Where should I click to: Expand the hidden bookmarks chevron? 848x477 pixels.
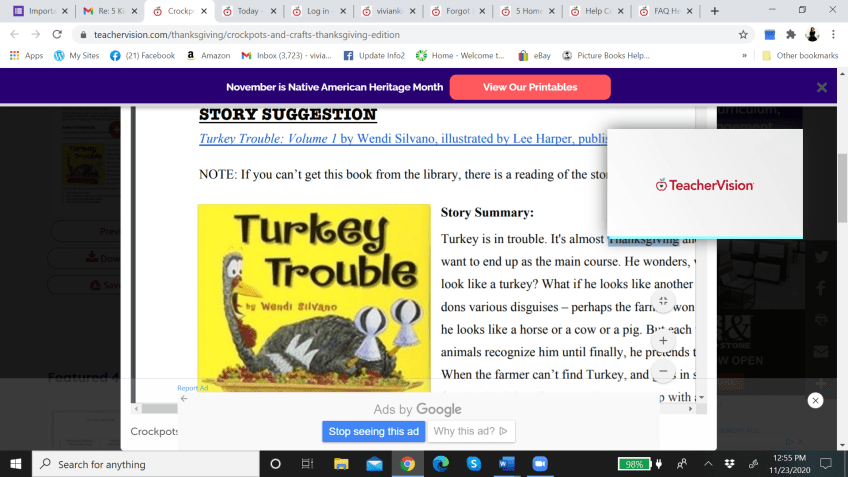click(x=744, y=56)
